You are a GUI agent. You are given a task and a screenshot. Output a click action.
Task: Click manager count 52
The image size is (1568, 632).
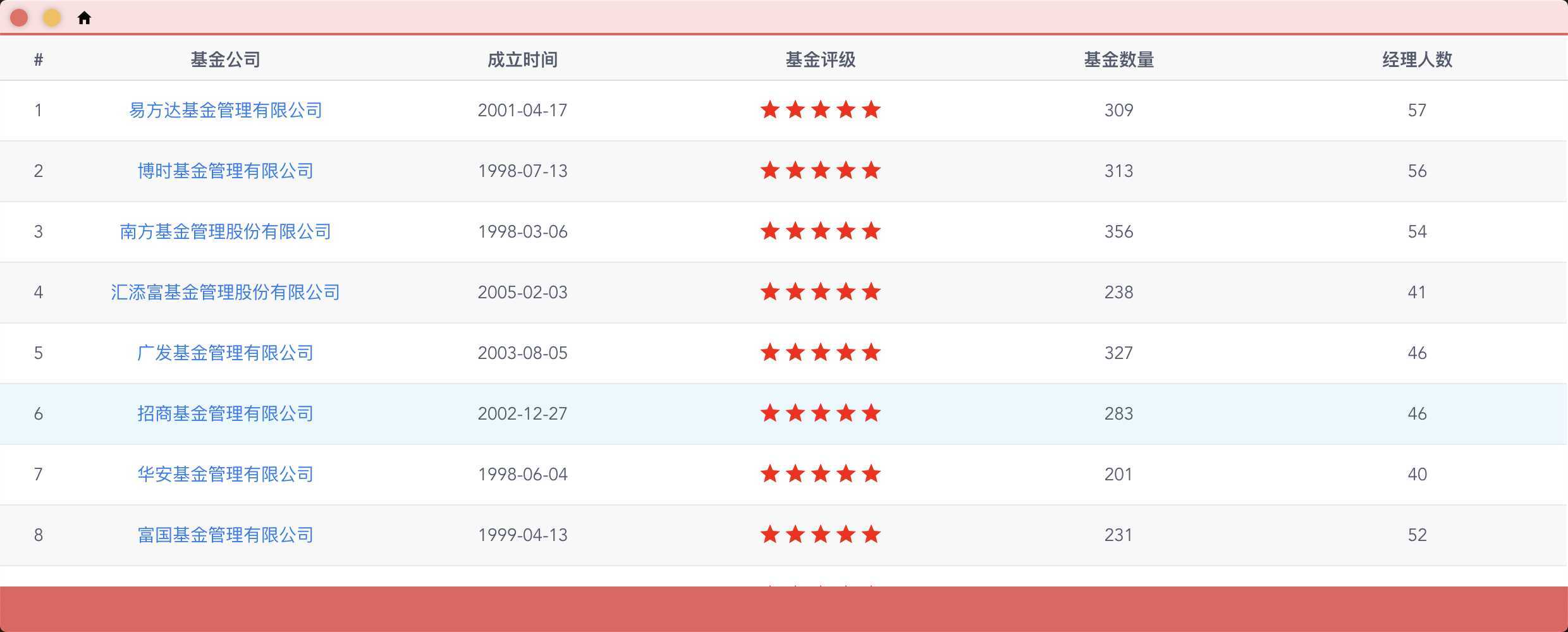click(1418, 535)
